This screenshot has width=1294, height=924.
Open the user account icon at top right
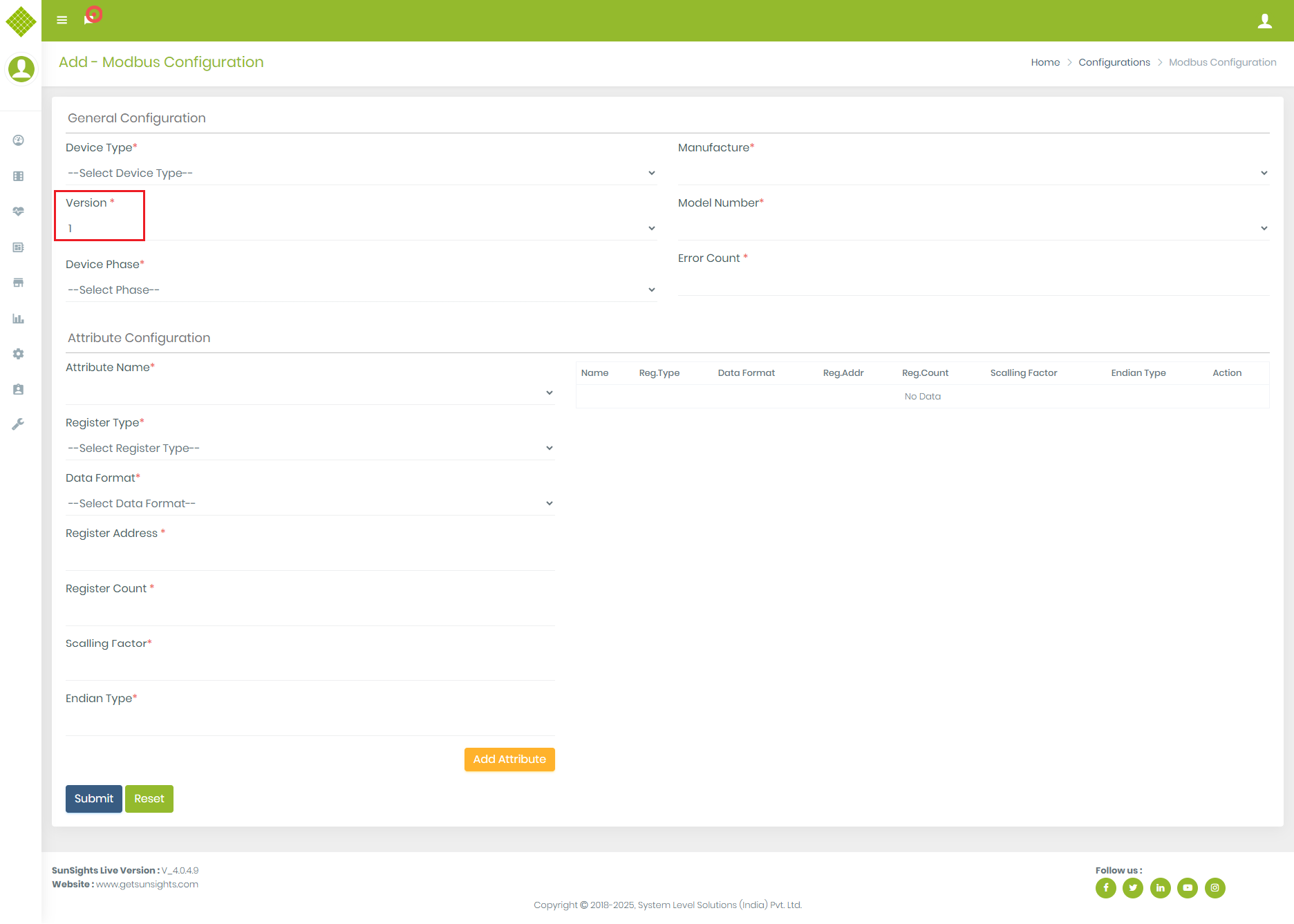pos(1265,21)
